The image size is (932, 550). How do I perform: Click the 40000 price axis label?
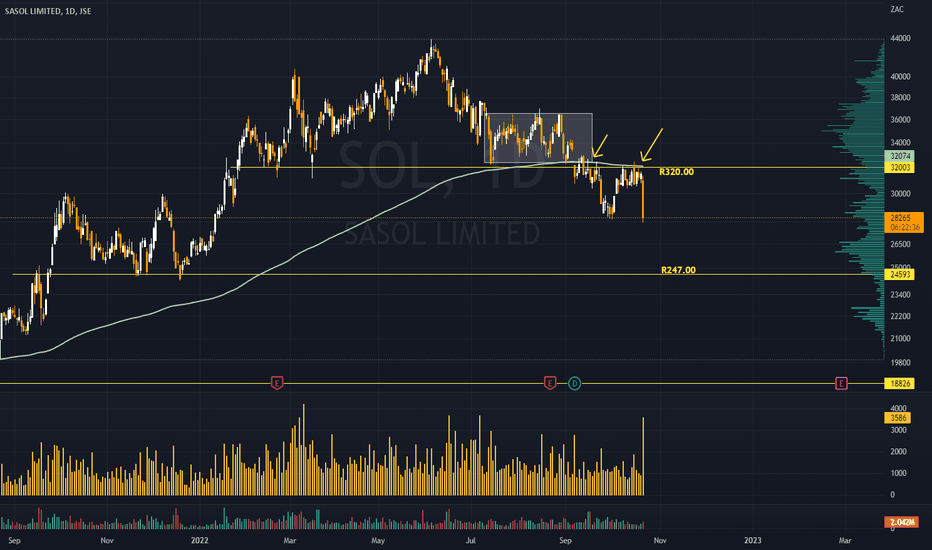(900, 77)
